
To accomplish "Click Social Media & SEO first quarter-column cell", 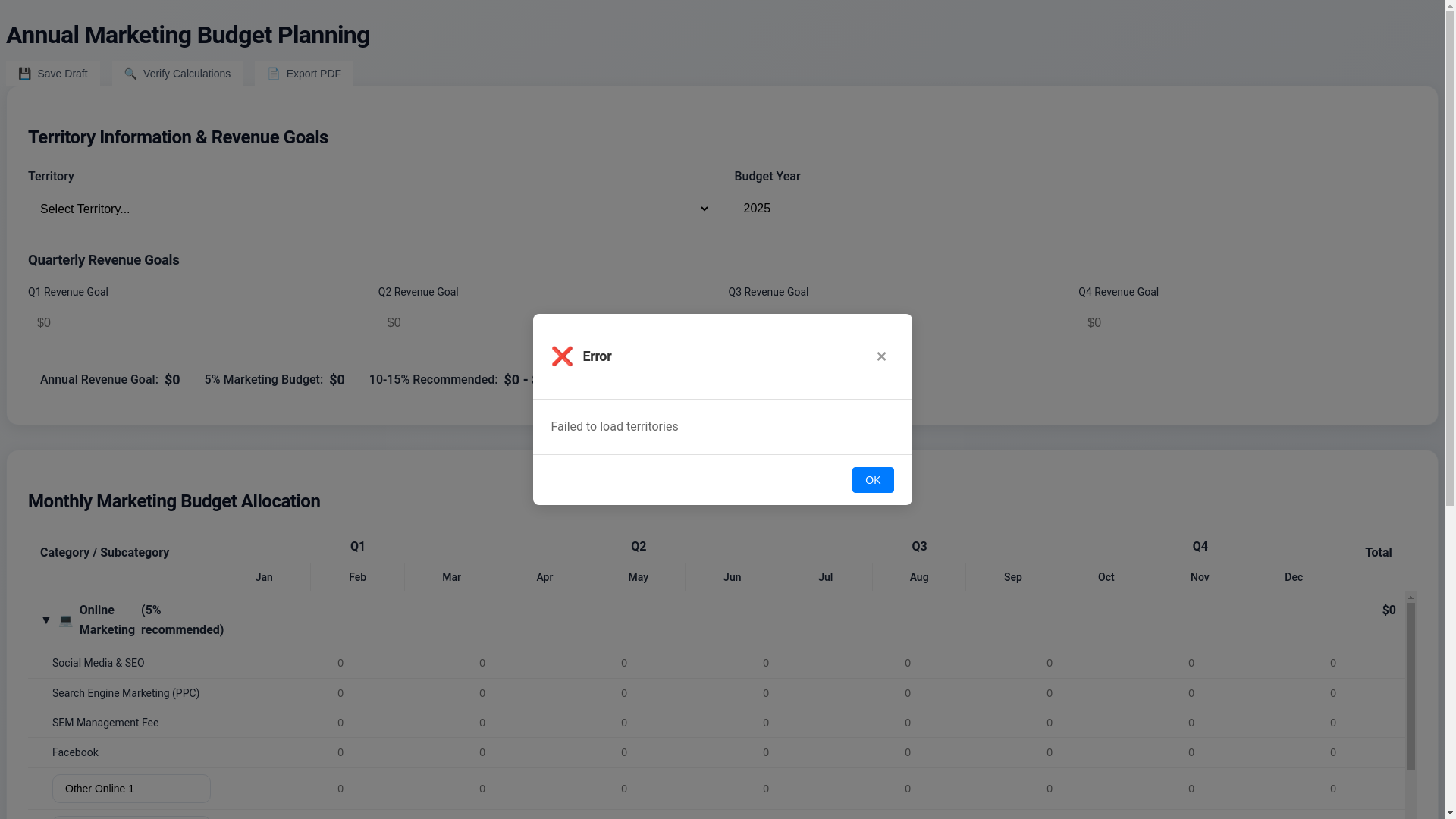I will pos(340,663).
